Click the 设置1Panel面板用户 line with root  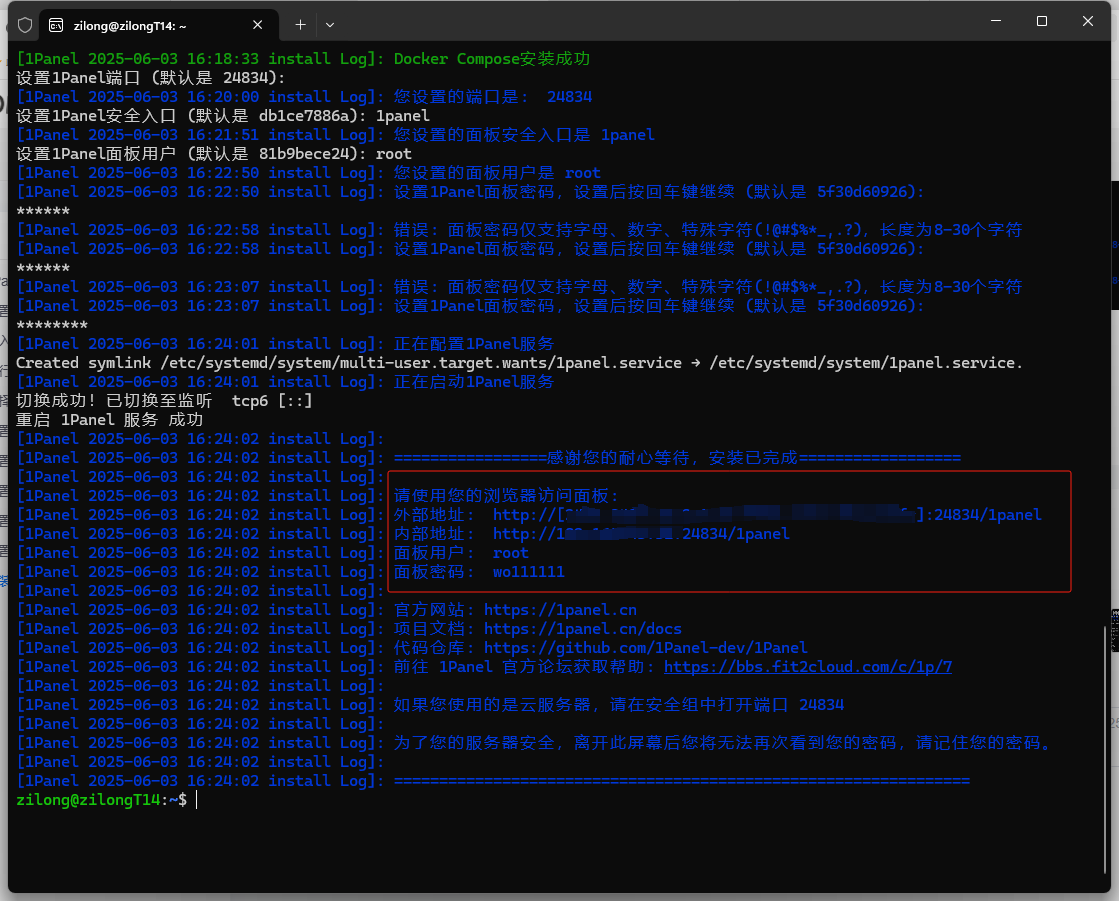tap(213, 154)
